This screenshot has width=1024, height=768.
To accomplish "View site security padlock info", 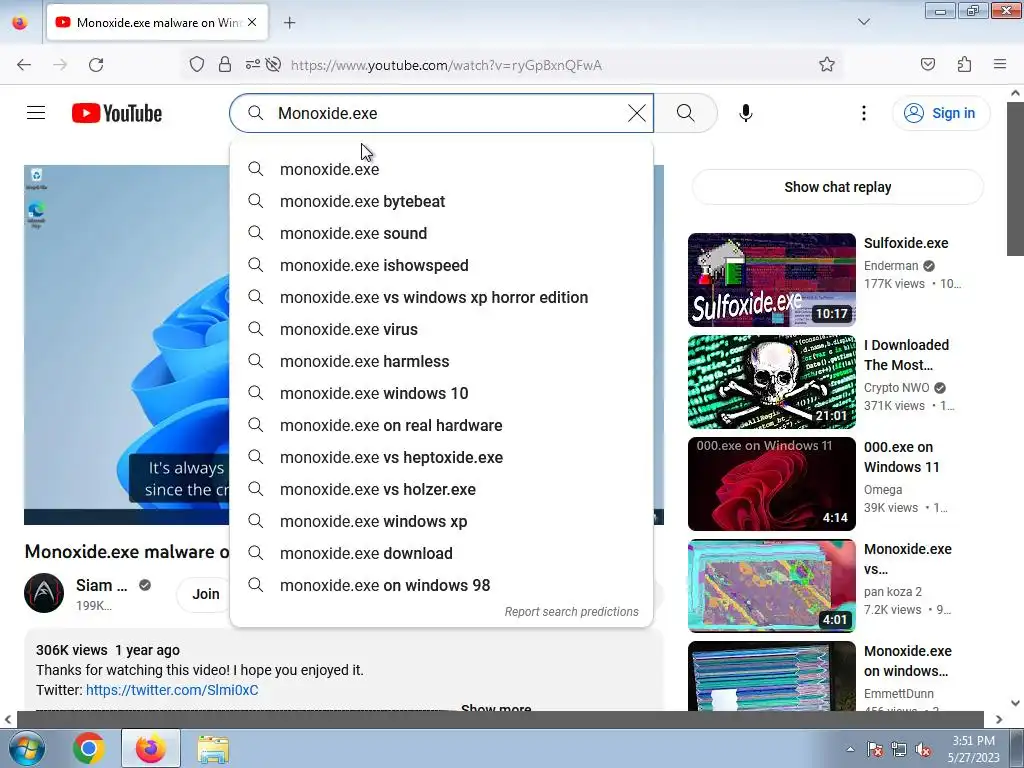I will coord(225,64).
